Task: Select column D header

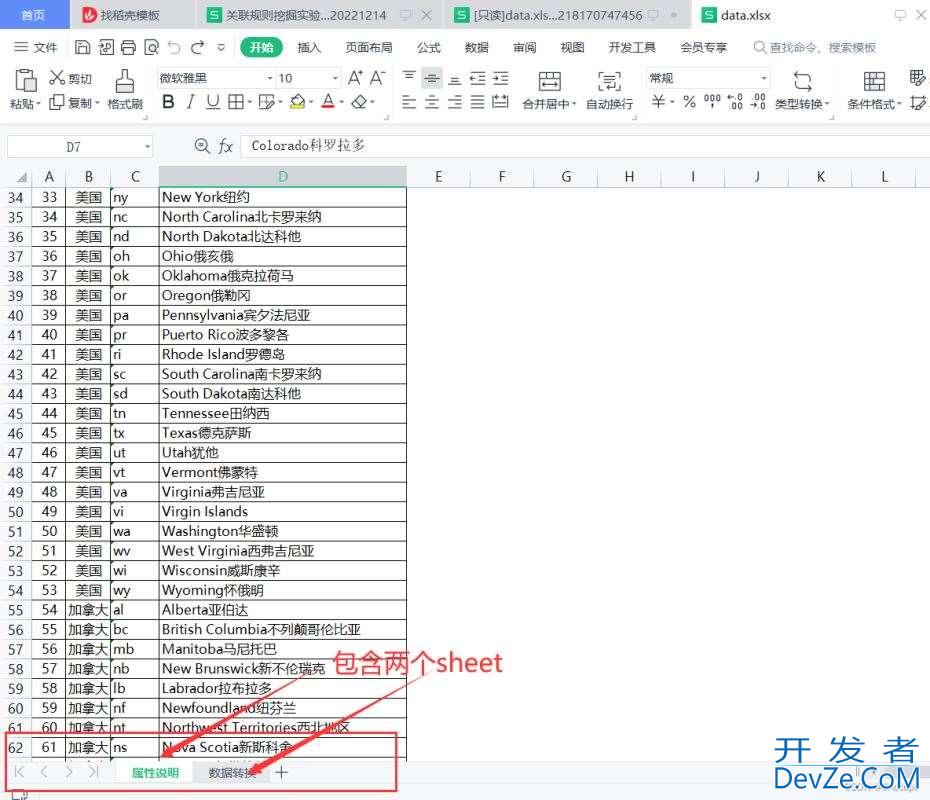Action: tap(283, 177)
